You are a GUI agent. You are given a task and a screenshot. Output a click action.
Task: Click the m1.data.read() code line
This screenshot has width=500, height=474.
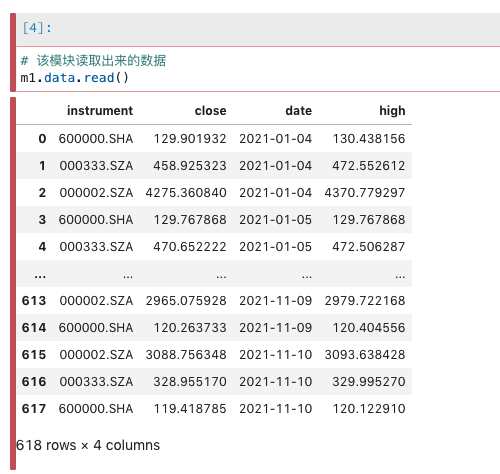click(x=75, y=78)
